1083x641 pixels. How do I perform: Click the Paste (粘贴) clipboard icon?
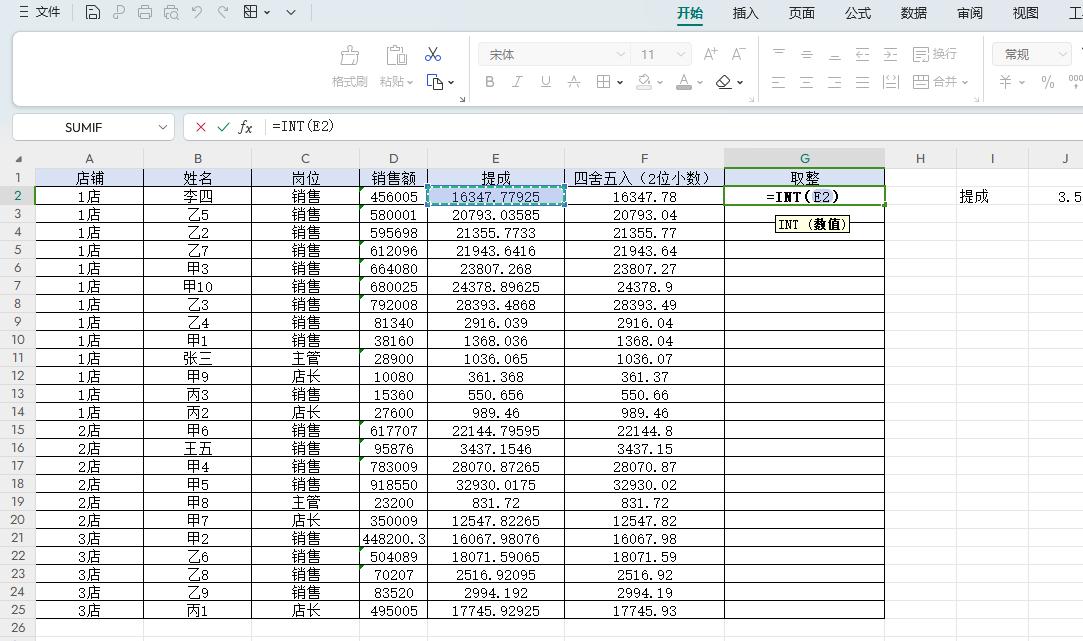point(396,55)
